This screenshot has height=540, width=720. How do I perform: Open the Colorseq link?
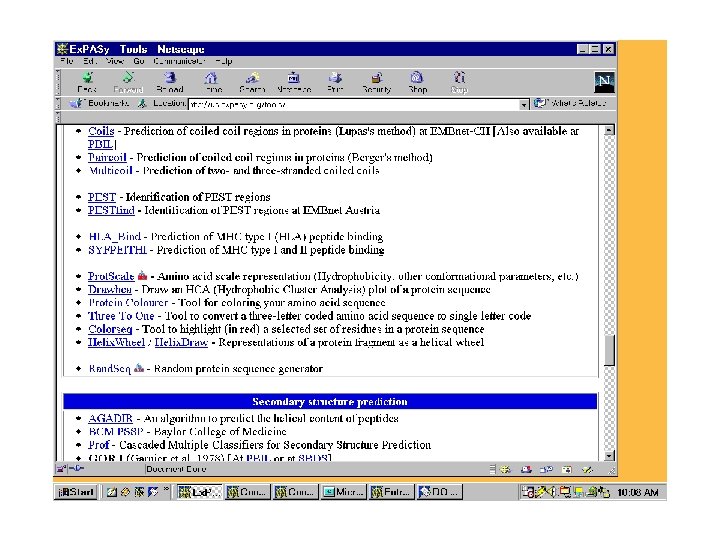coord(110,330)
